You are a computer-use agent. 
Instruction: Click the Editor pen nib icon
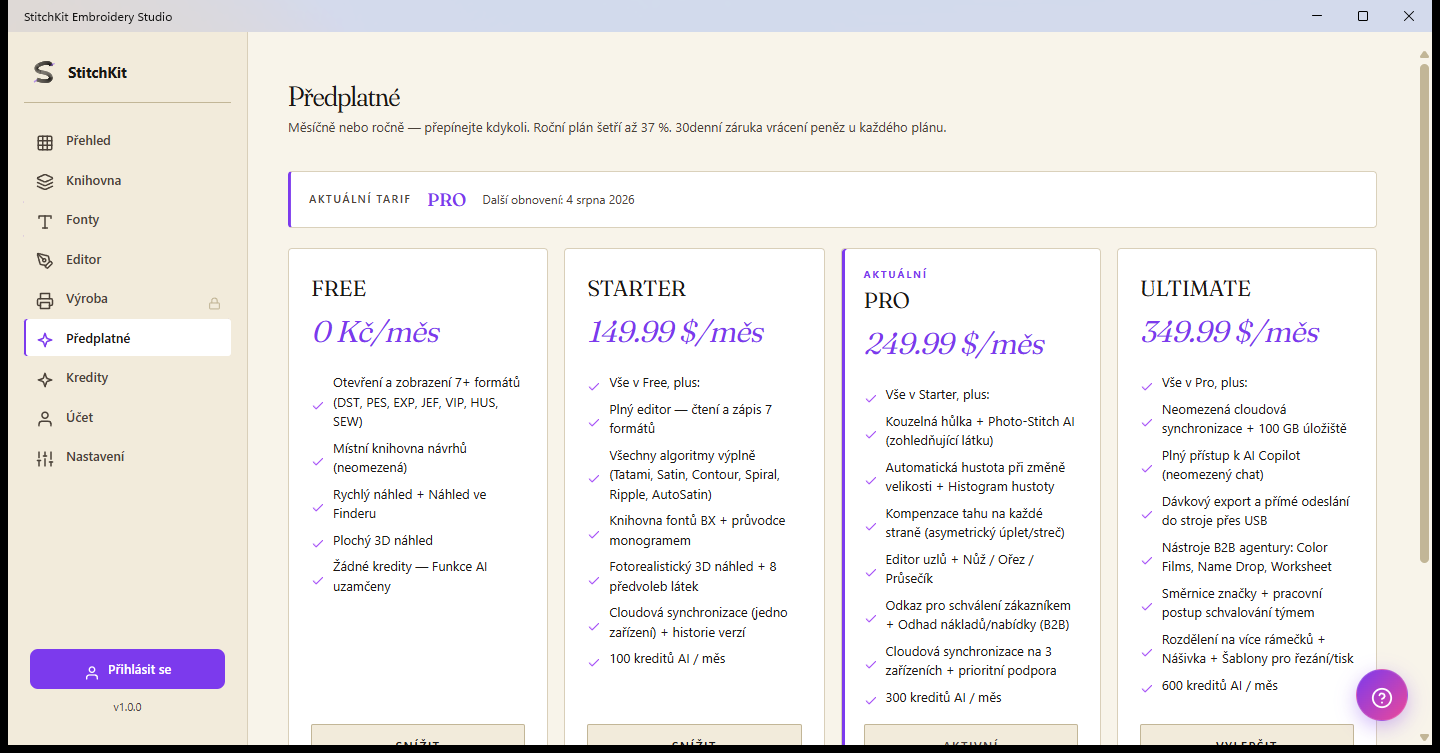(45, 261)
